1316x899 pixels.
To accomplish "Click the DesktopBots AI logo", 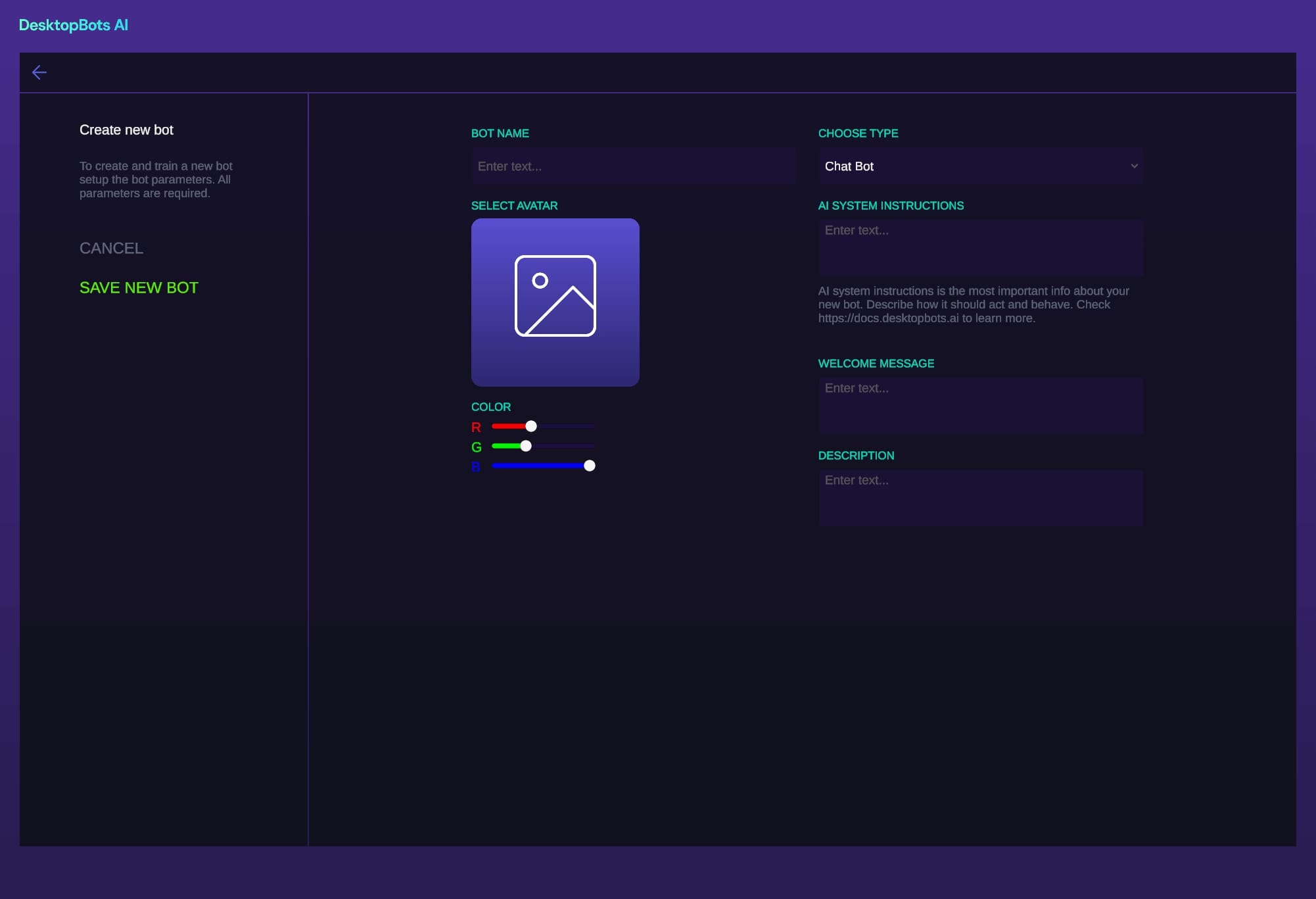I will [x=74, y=24].
